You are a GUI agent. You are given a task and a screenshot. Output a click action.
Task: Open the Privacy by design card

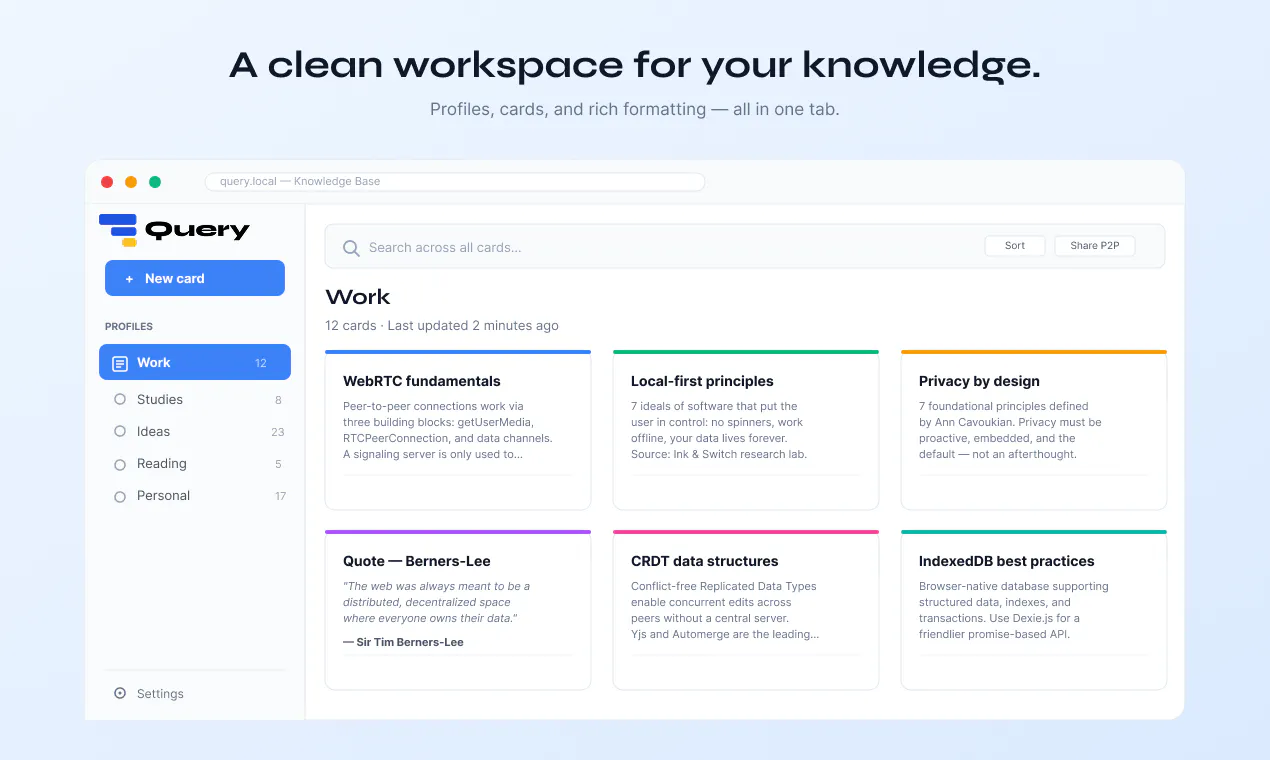tap(1034, 430)
